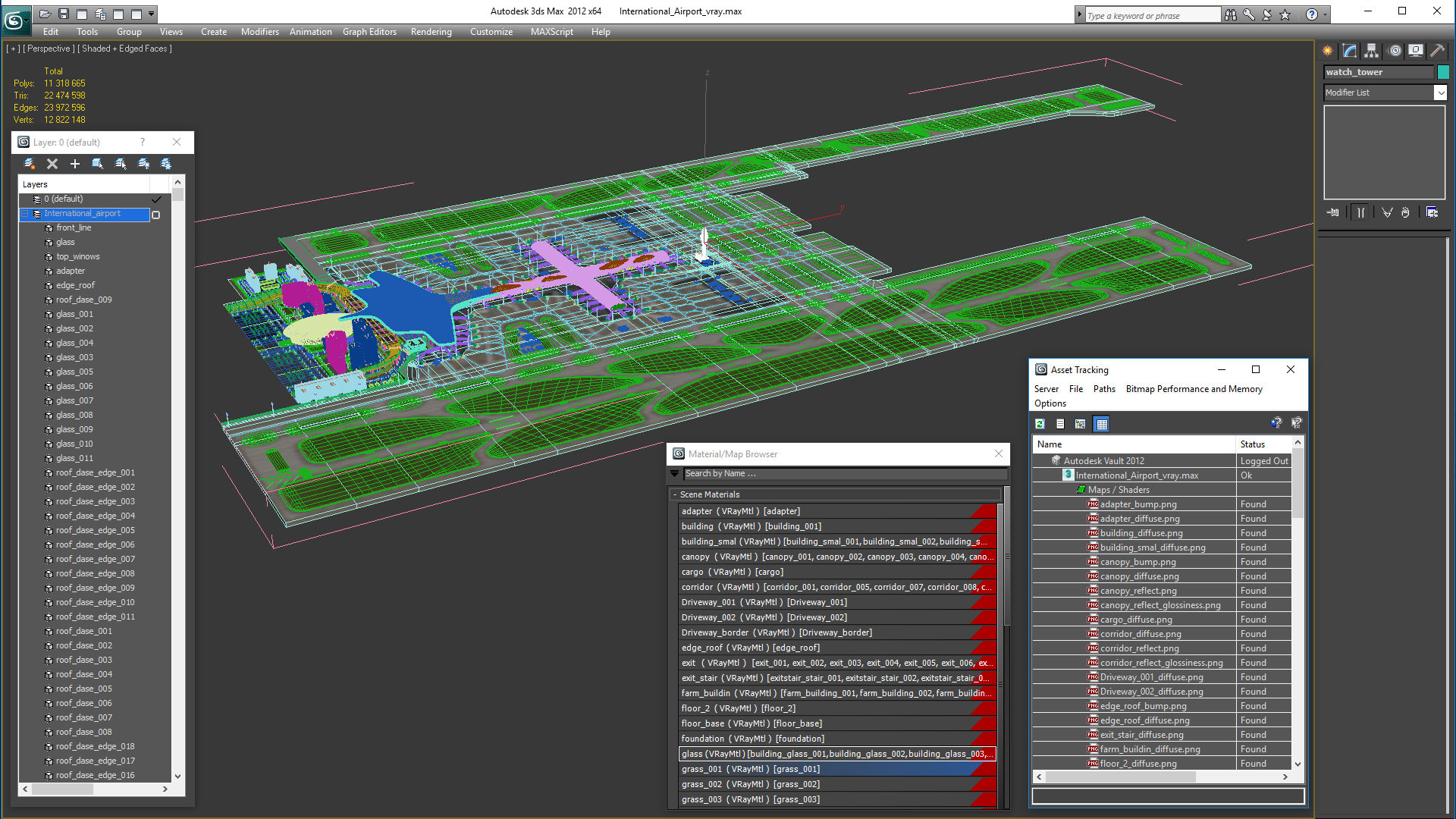Click the Layer dialog help question mark
This screenshot has width=1456, height=819.
(143, 142)
